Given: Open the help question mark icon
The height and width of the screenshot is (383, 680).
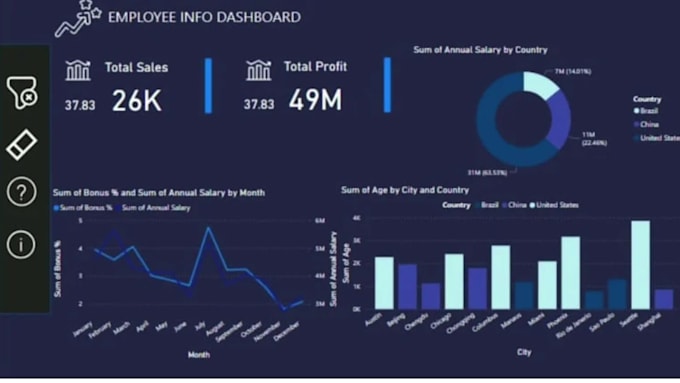Looking at the screenshot, I should [21, 192].
